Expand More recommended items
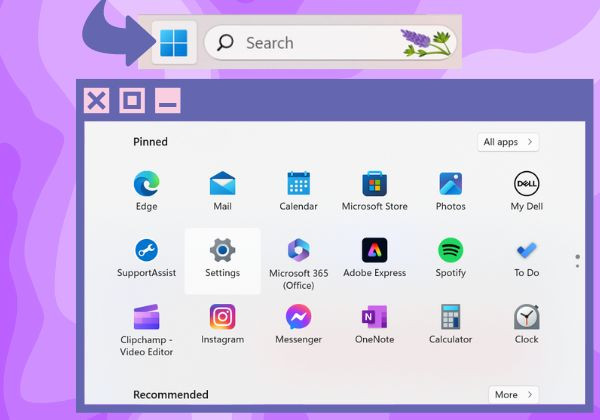Screen dimensions: 600x420 (514, 394)
